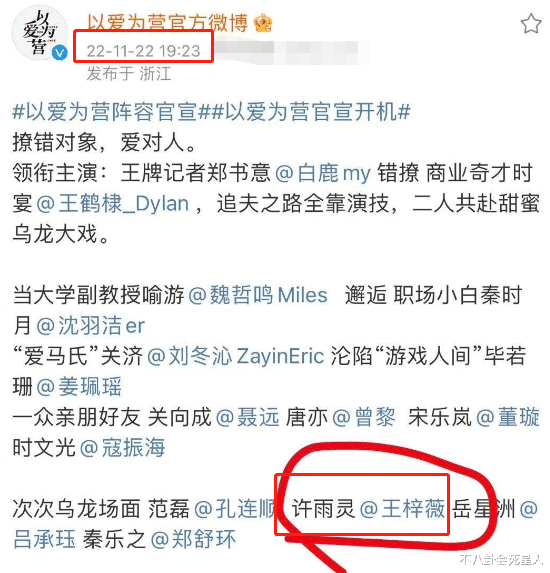
Task: Open the @董璇 mention
Action: pyautogui.click(x=508, y=417)
